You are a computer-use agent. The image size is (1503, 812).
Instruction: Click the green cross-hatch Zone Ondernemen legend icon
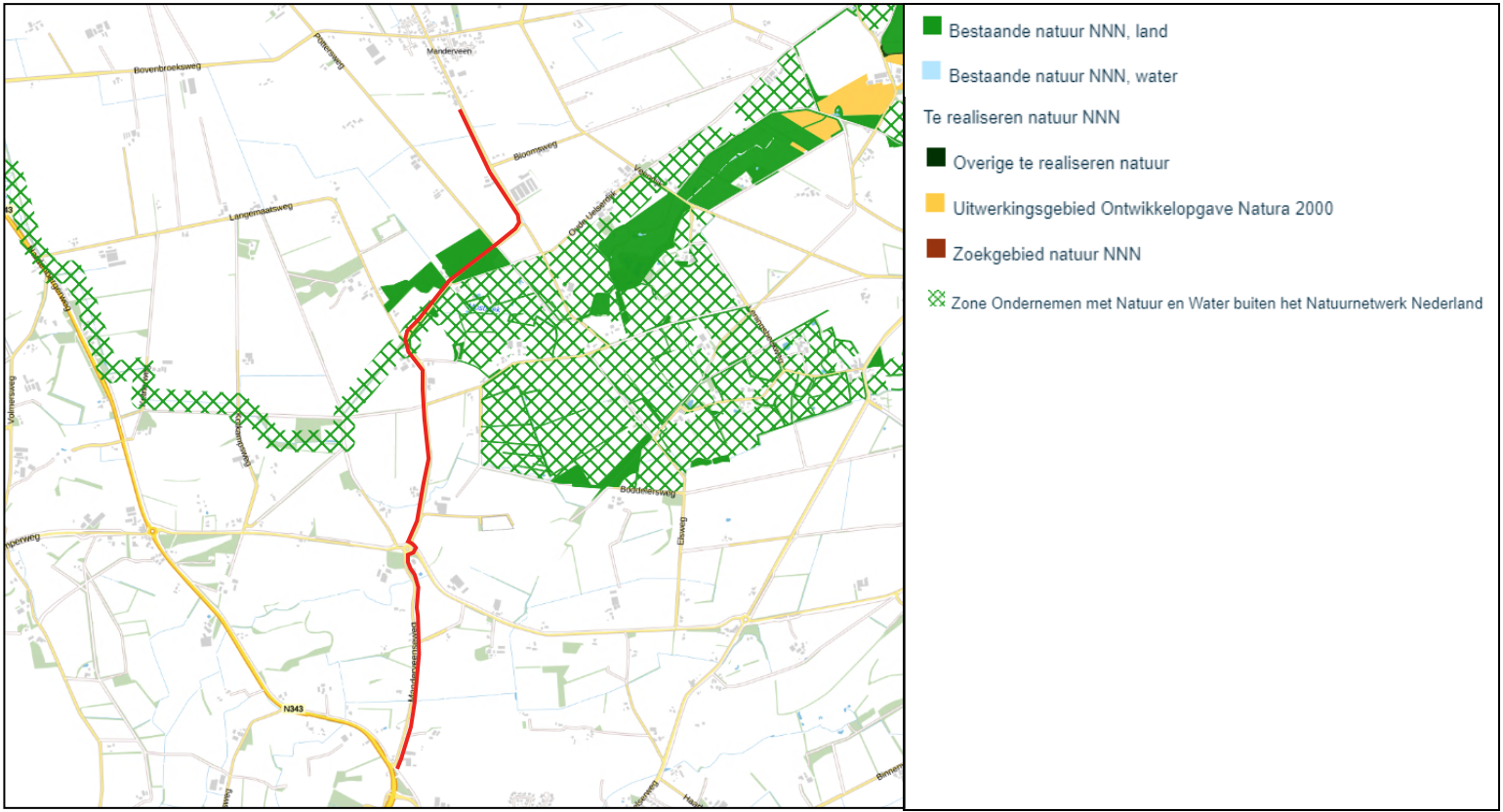936,300
